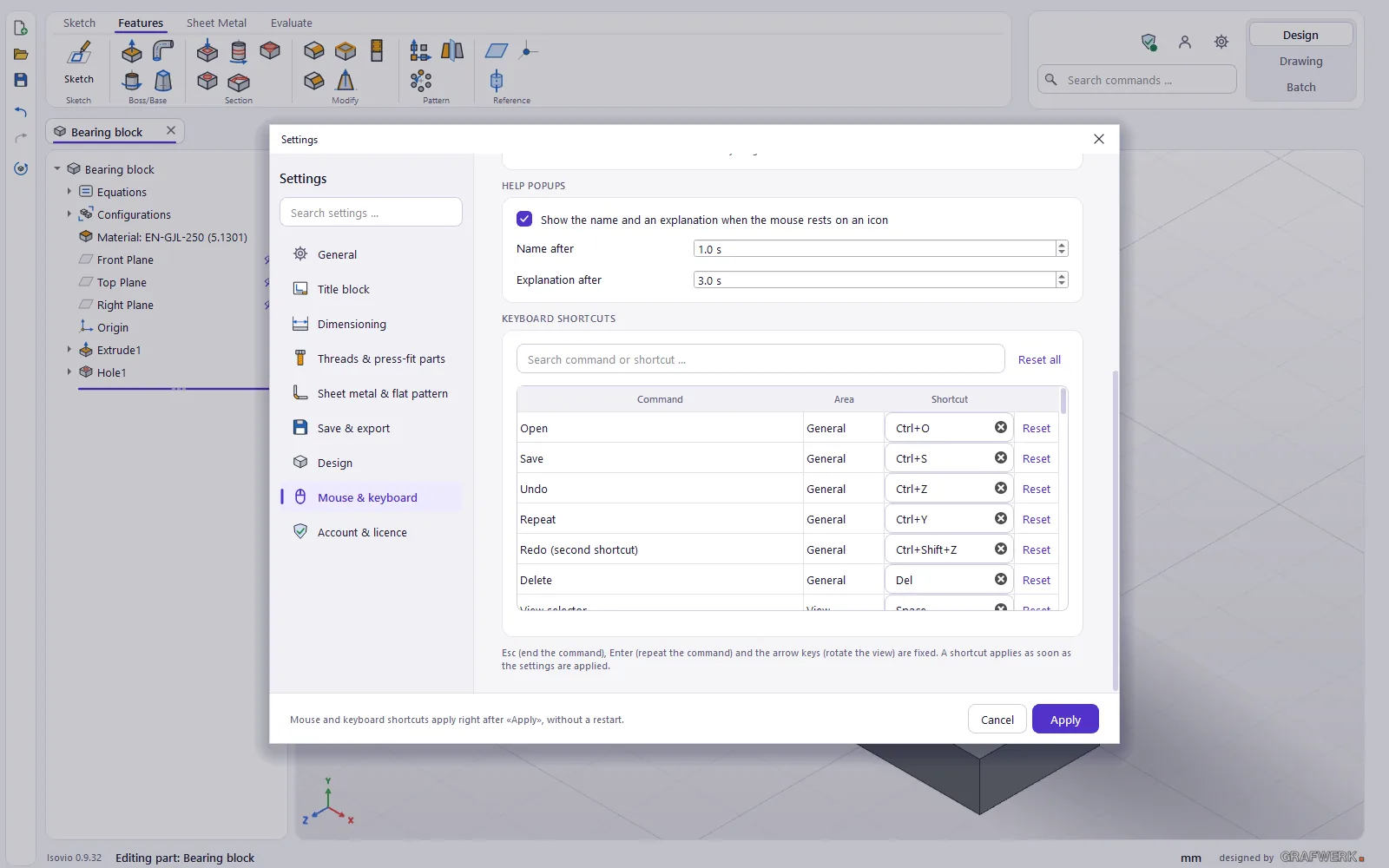Viewport: 1389px width, 868px height.
Task: Select the Loft boss tool icon
Action: (x=163, y=82)
